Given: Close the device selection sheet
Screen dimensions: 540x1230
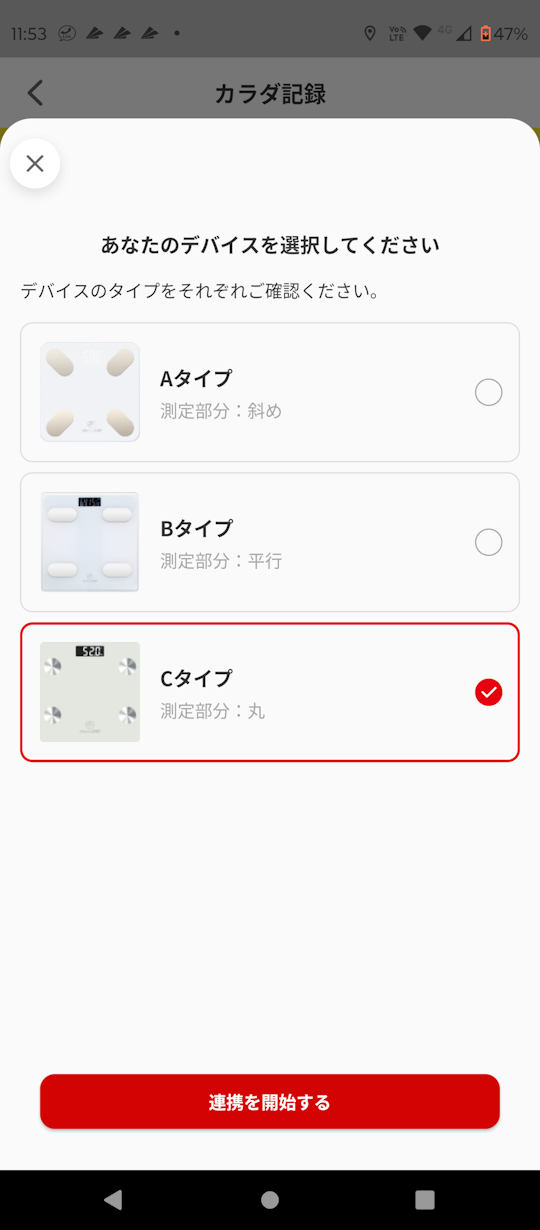Looking at the screenshot, I should [35, 163].
